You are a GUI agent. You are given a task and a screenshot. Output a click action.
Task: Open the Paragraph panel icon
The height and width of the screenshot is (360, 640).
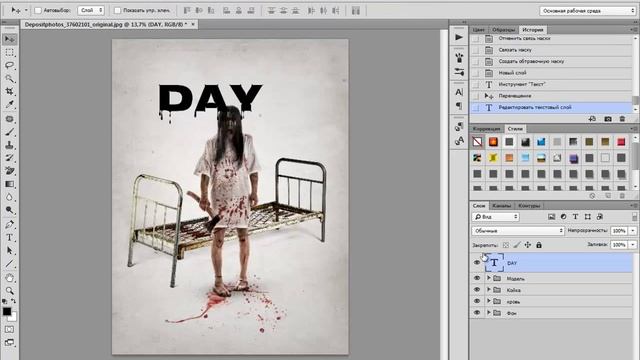(x=459, y=106)
